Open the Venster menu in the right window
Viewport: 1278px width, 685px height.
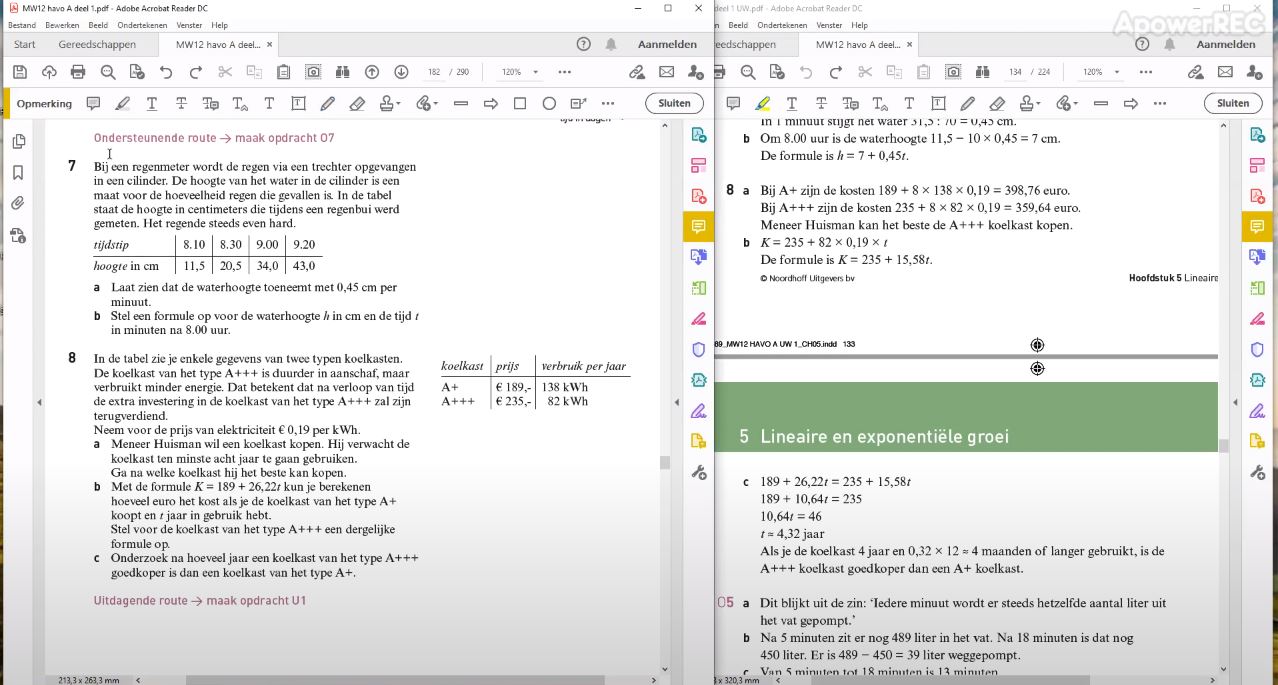click(x=829, y=25)
